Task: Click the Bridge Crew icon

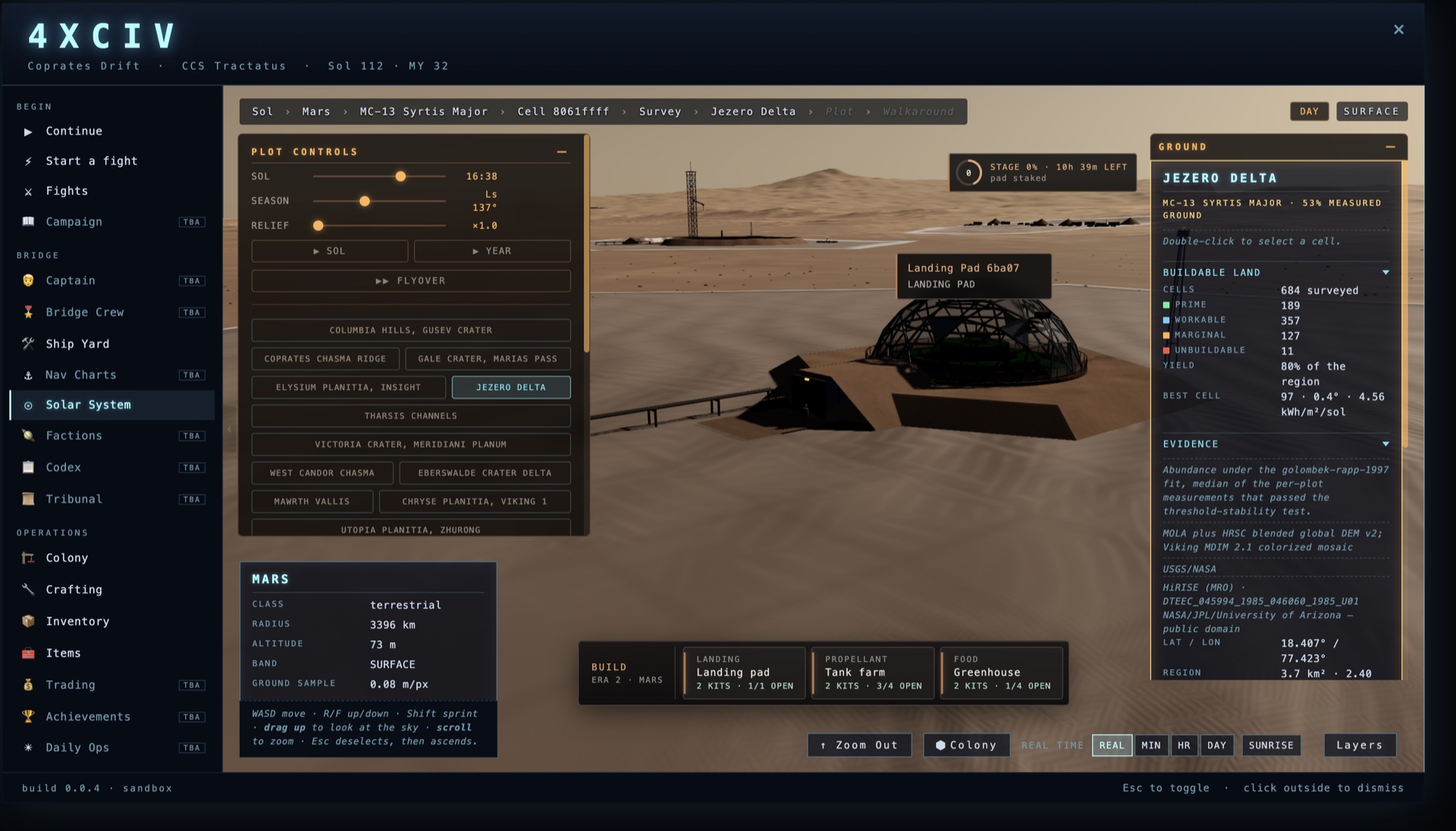Action: [28, 312]
